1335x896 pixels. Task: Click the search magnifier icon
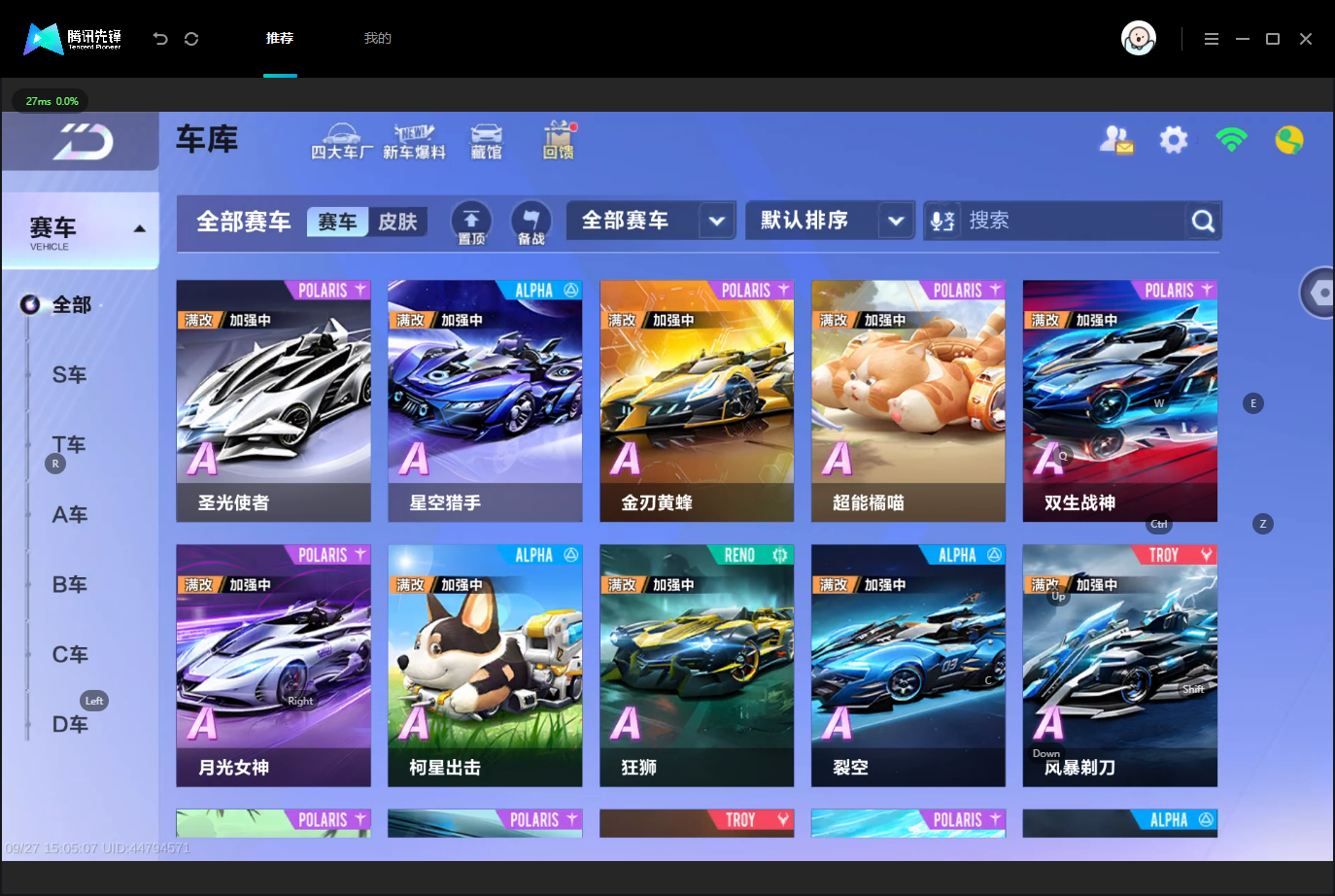click(1203, 222)
